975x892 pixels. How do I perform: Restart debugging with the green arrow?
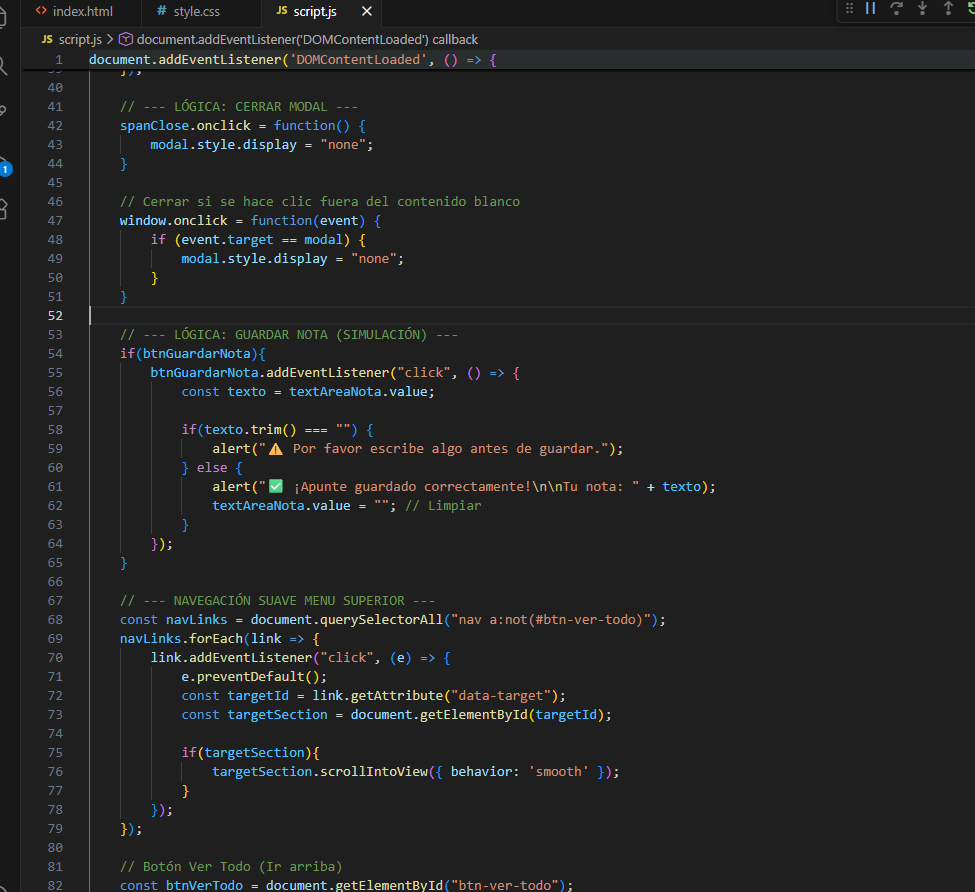[970, 9]
